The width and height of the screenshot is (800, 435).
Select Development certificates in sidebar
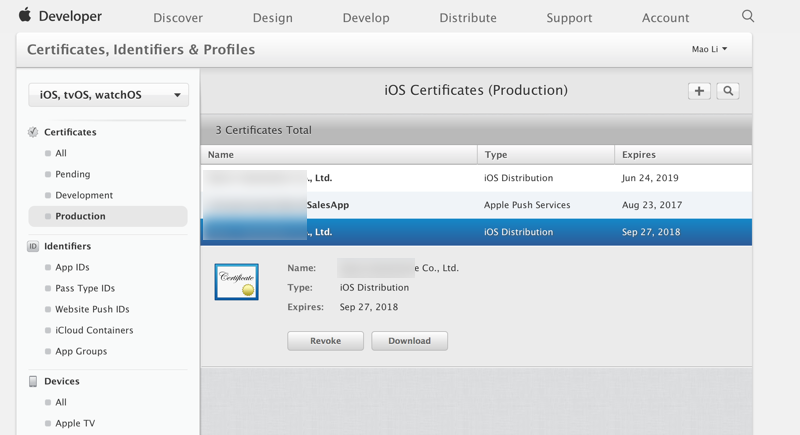(x=84, y=195)
